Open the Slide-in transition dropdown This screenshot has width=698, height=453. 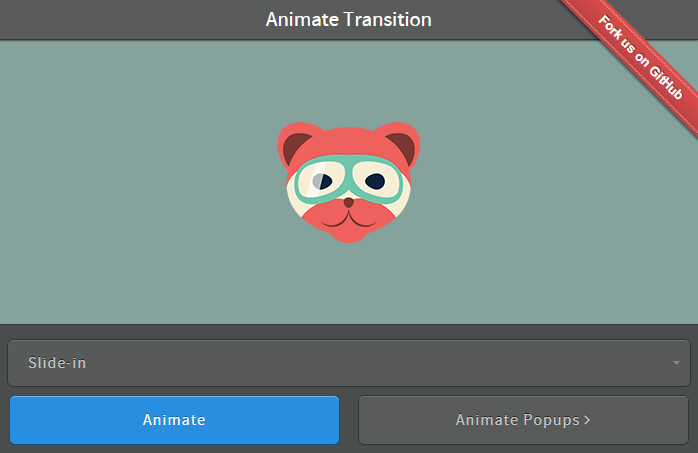[349, 363]
